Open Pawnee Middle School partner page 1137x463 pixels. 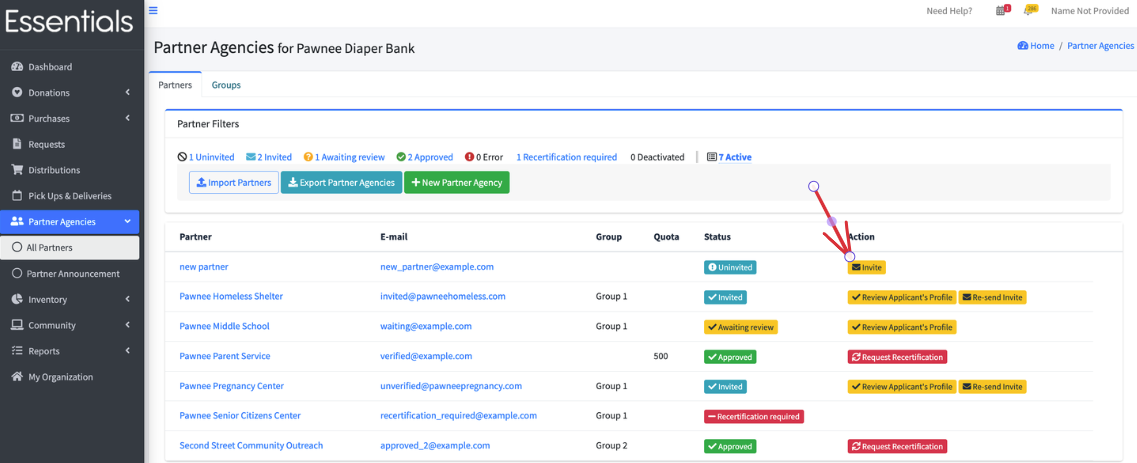pyautogui.click(x=224, y=326)
